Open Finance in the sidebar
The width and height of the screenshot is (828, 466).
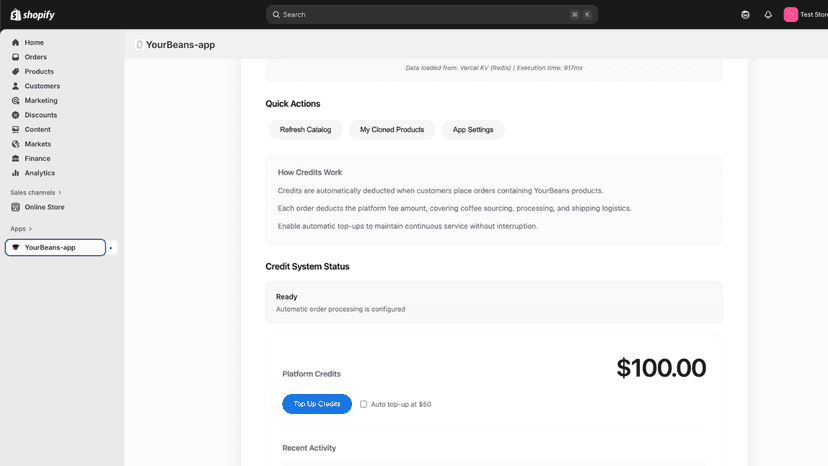point(37,159)
